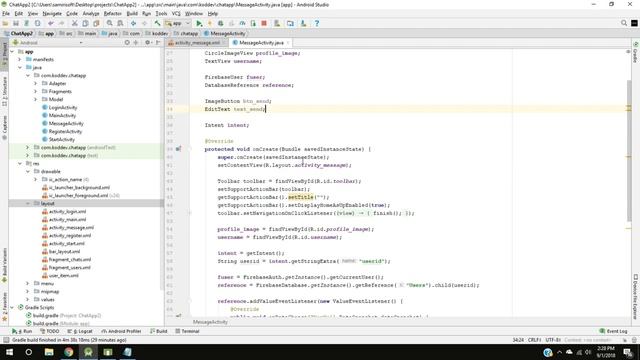Screen dimensions: 640x360
Task: Collapse the layout folder
Action: tap(28, 203)
